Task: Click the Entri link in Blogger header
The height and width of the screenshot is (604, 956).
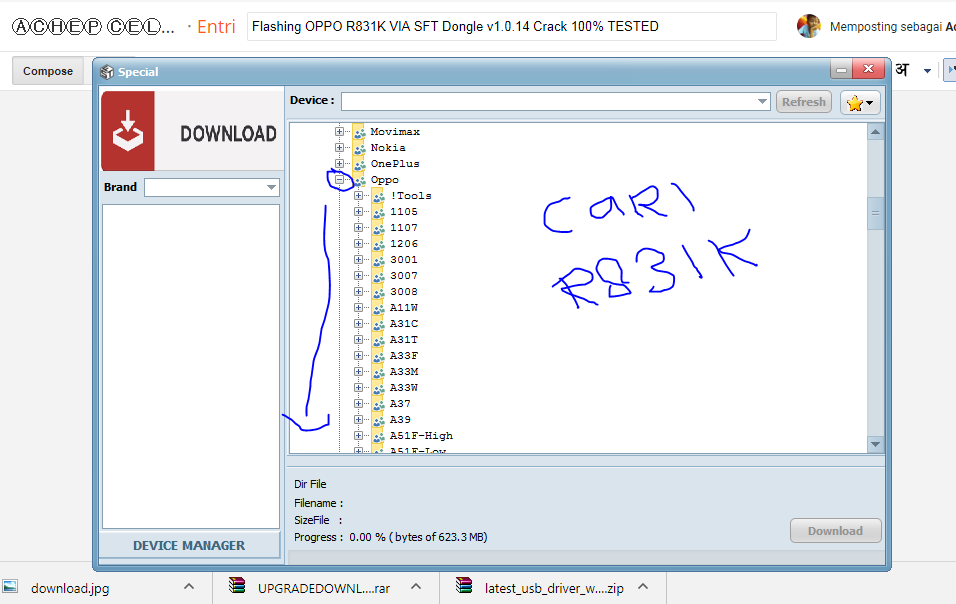Action: click(x=216, y=27)
